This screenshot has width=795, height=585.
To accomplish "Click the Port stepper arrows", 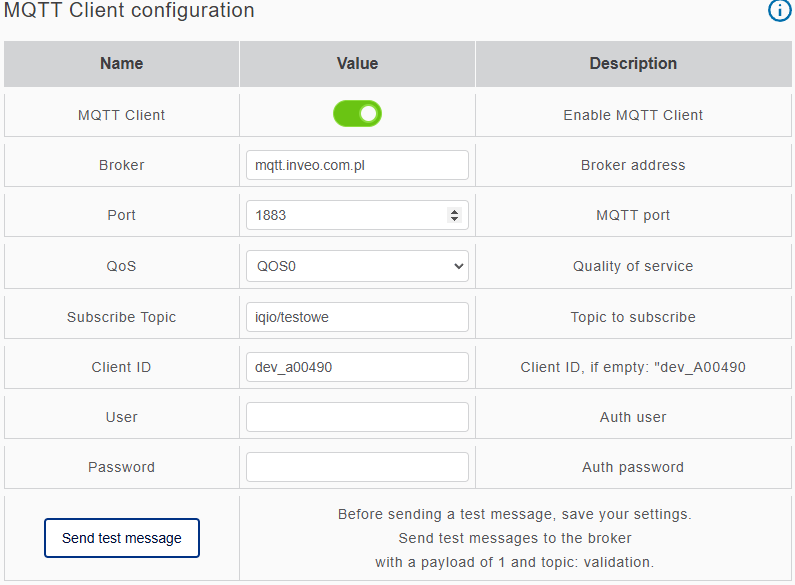I will pyautogui.click(x=454, y=215).
